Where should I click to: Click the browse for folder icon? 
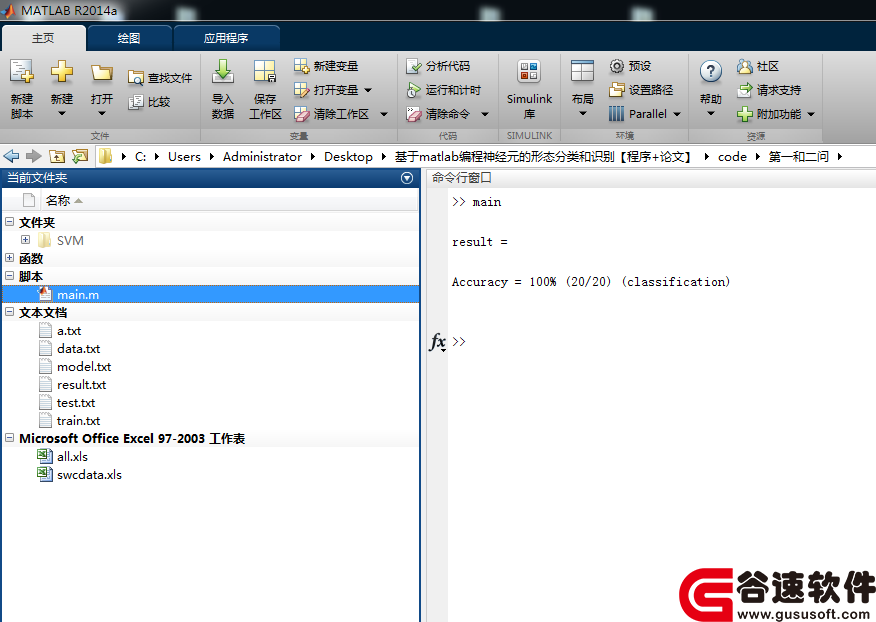tap(80, 156)
